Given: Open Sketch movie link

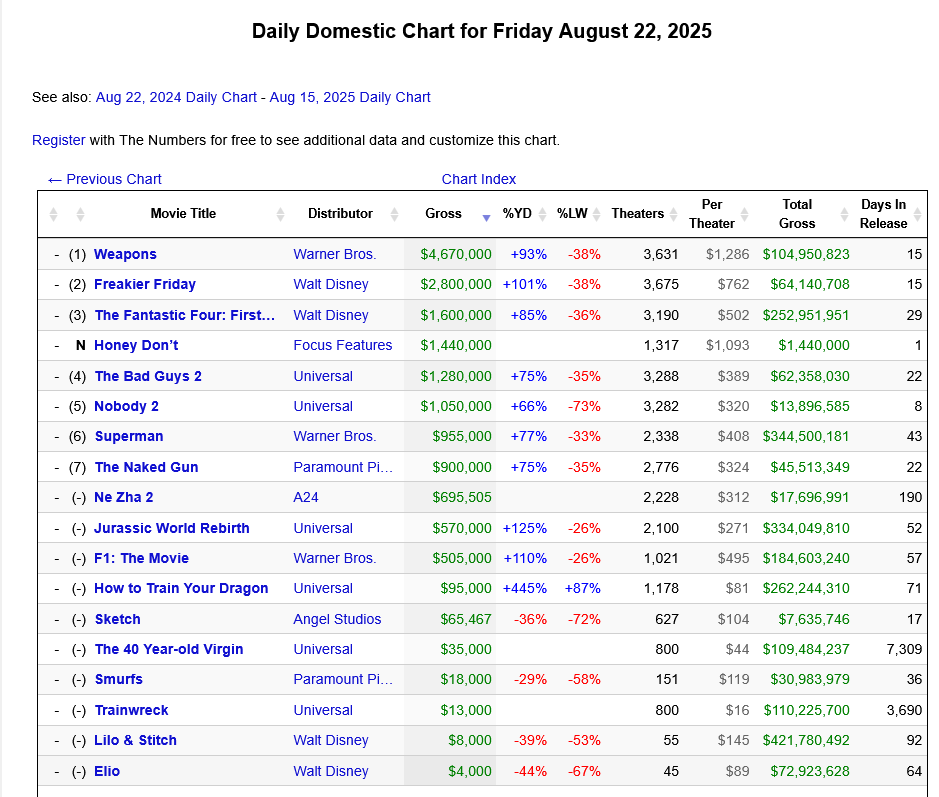Looking at the screenshot, I should point(117,619).
